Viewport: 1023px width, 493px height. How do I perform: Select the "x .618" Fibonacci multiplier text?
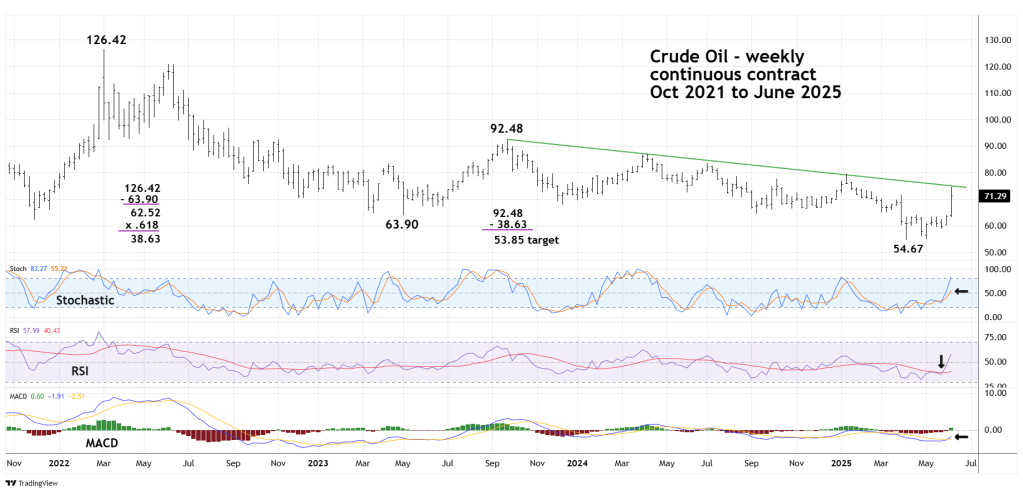tap(141, 226)
